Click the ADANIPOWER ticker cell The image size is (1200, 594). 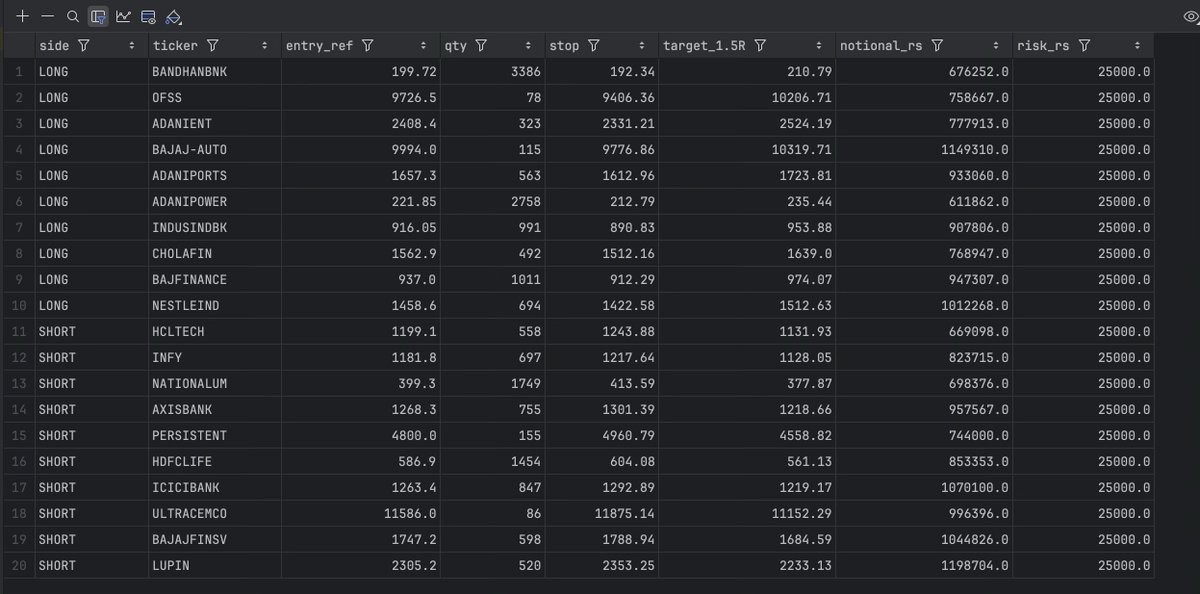click(x=213, y=202)
